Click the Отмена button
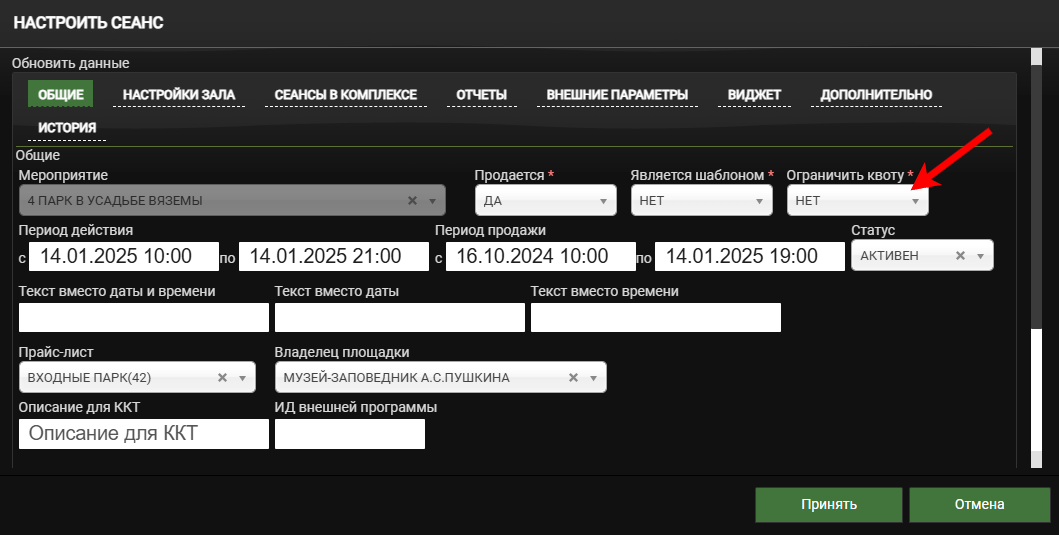Image resolution: width=1059 pixels, height=535 pixels. (979, 504)
